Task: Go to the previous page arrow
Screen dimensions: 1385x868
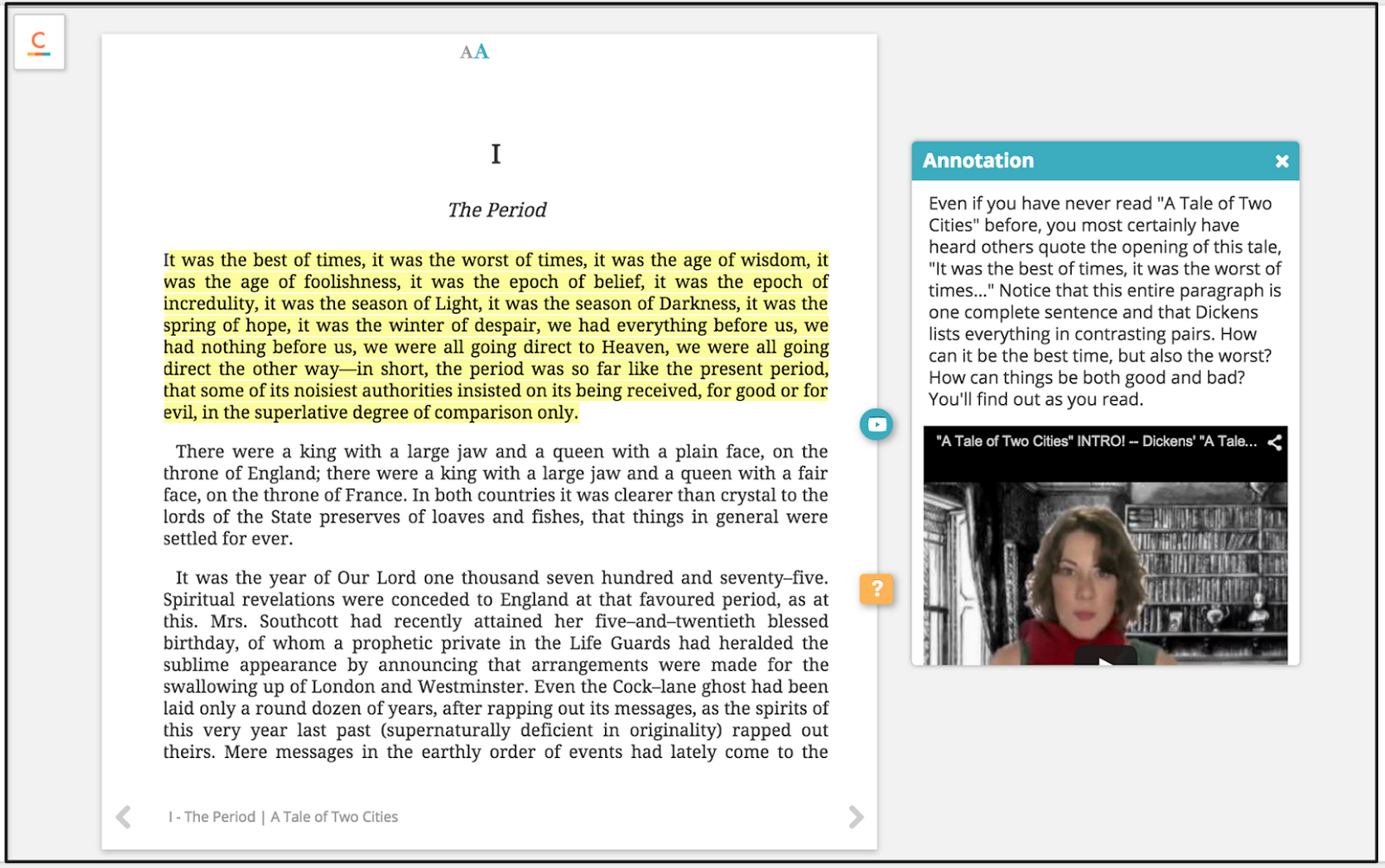Action: click(x=124, y=817)
